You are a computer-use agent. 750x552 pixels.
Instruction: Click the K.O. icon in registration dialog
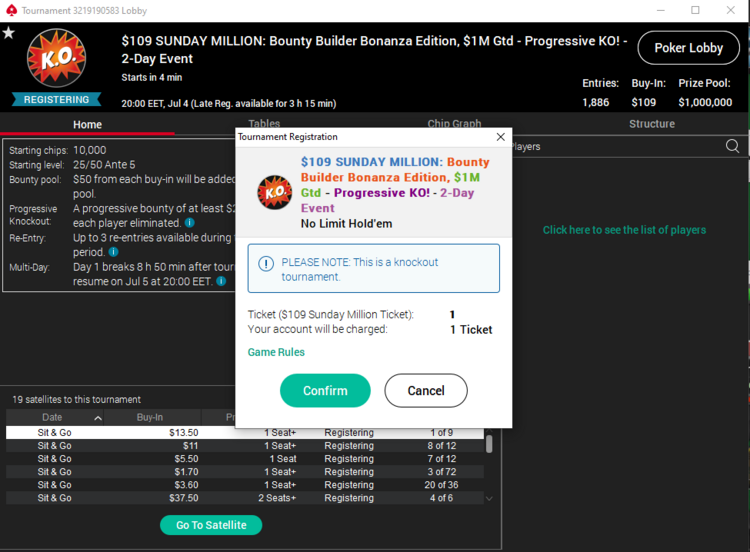click(275, 192)
